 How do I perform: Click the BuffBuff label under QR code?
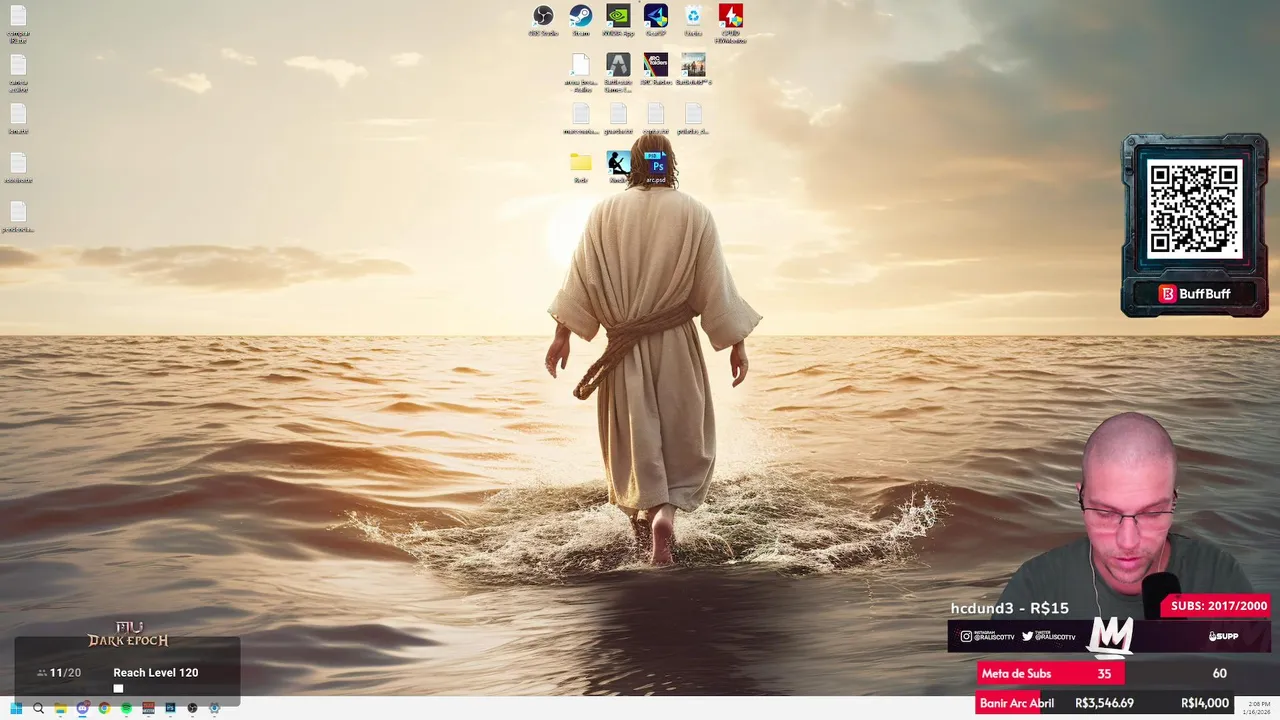(x=1194, y=294)
